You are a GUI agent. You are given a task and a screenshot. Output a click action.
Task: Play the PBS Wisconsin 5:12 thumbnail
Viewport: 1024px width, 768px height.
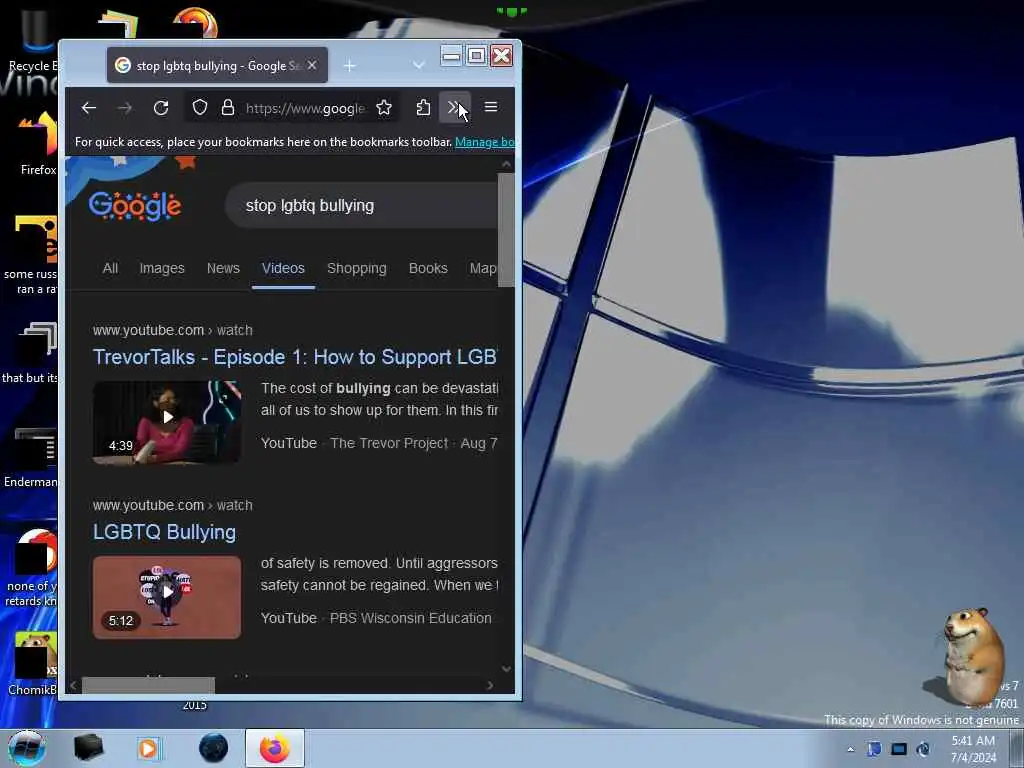point(167,598)
